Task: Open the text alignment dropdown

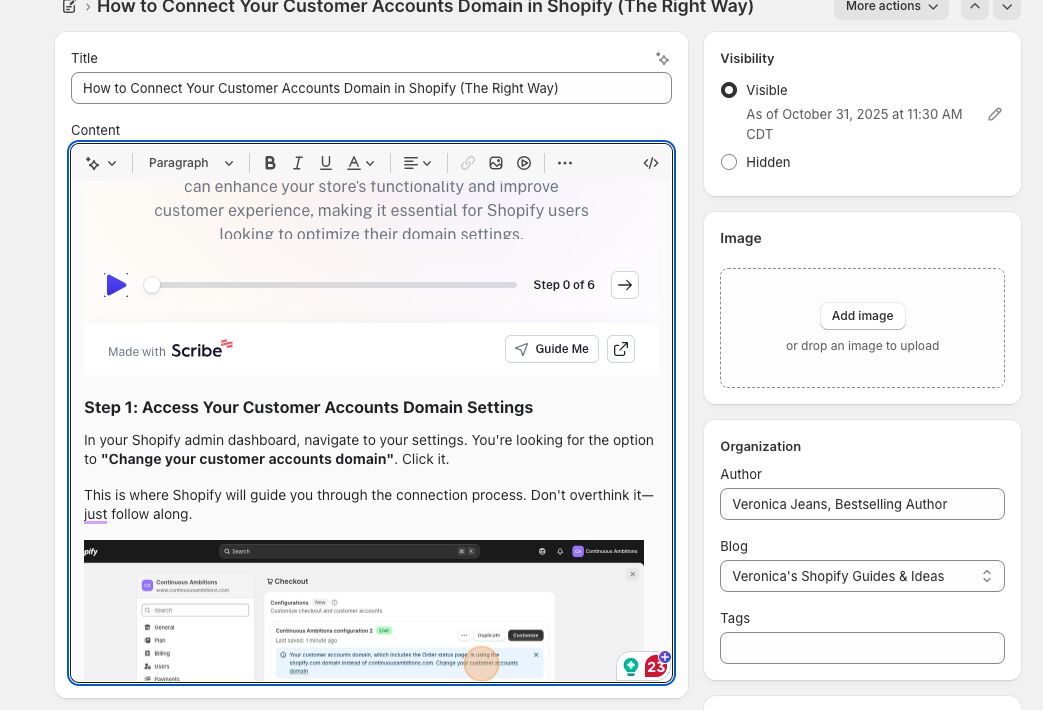Action: (x=417, y=163)
